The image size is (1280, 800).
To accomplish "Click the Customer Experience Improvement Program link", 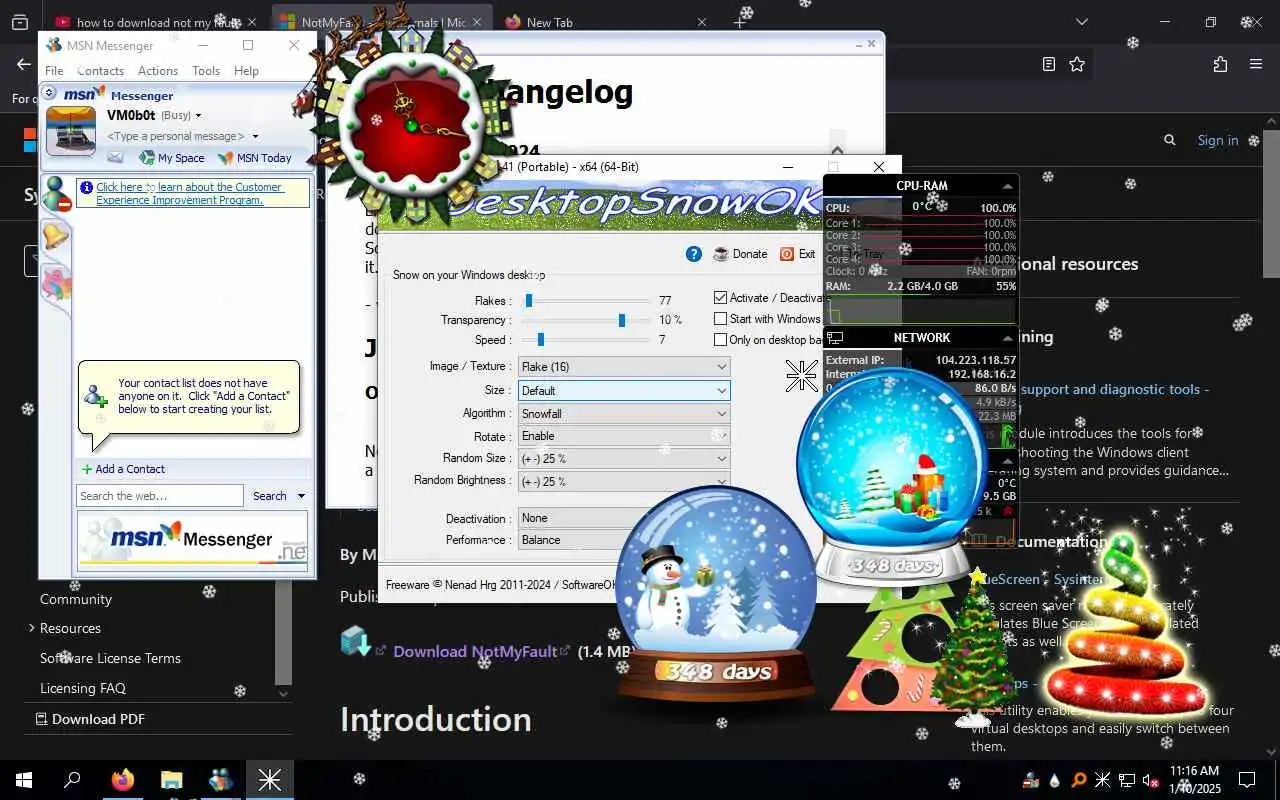I will [189, 194].
